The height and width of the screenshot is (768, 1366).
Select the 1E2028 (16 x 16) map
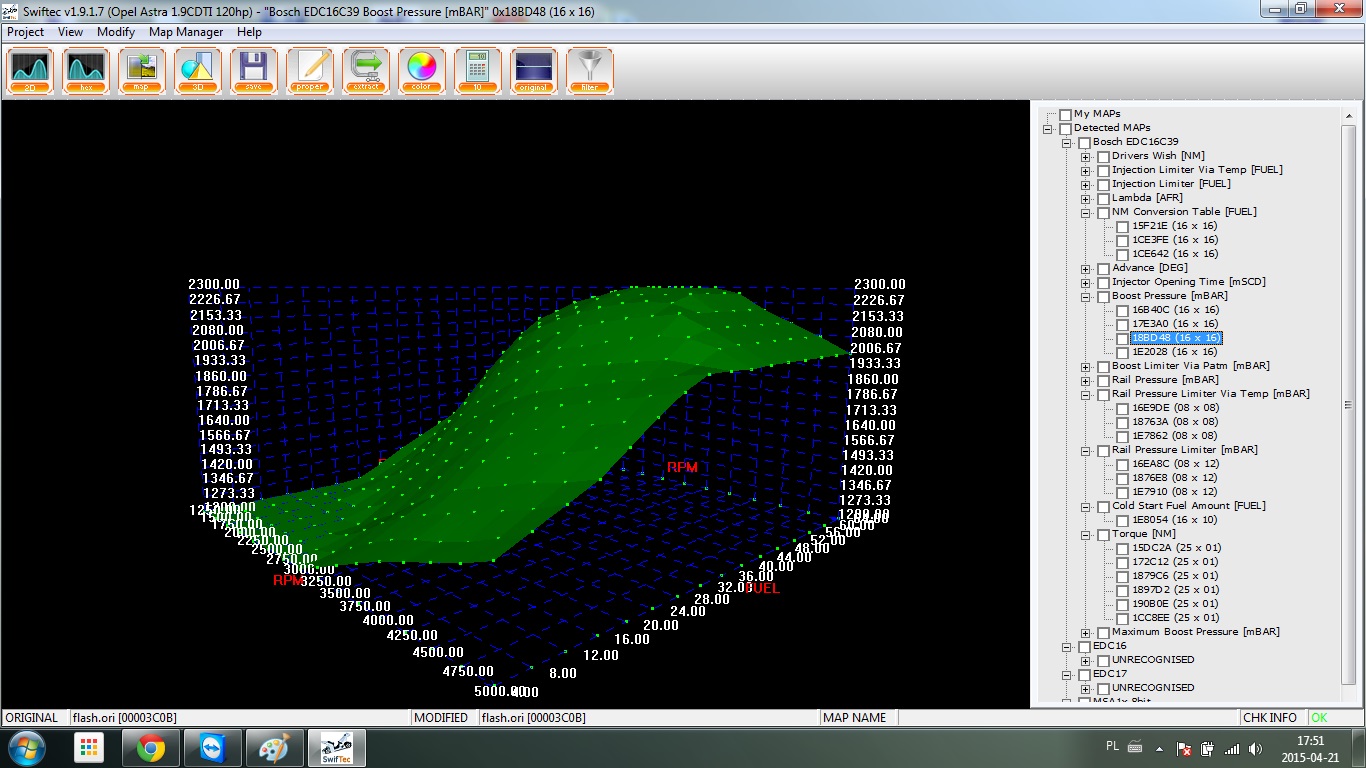1174,352
